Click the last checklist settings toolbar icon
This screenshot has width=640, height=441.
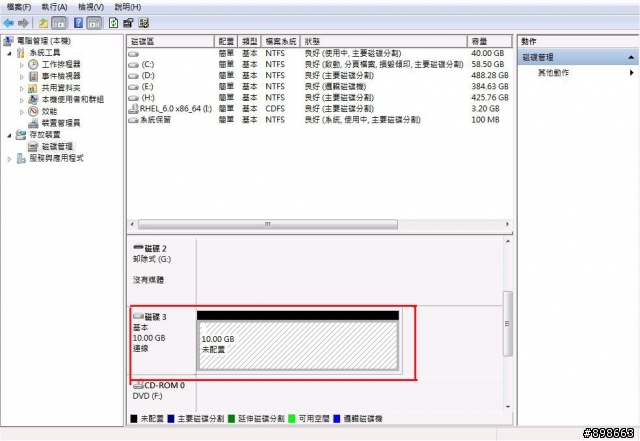[144, 23]
